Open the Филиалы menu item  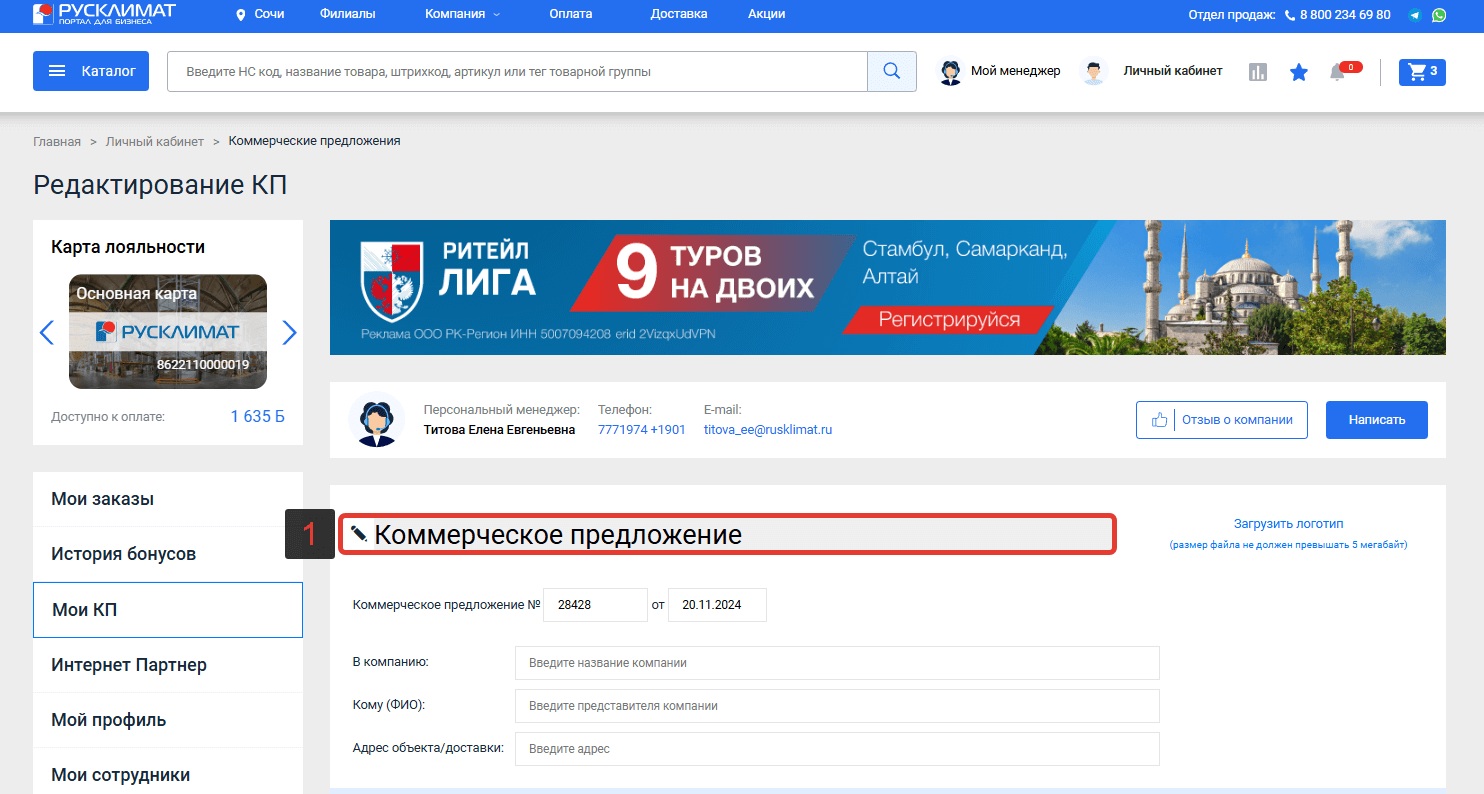pyautogui.click(x=348, y=14)
